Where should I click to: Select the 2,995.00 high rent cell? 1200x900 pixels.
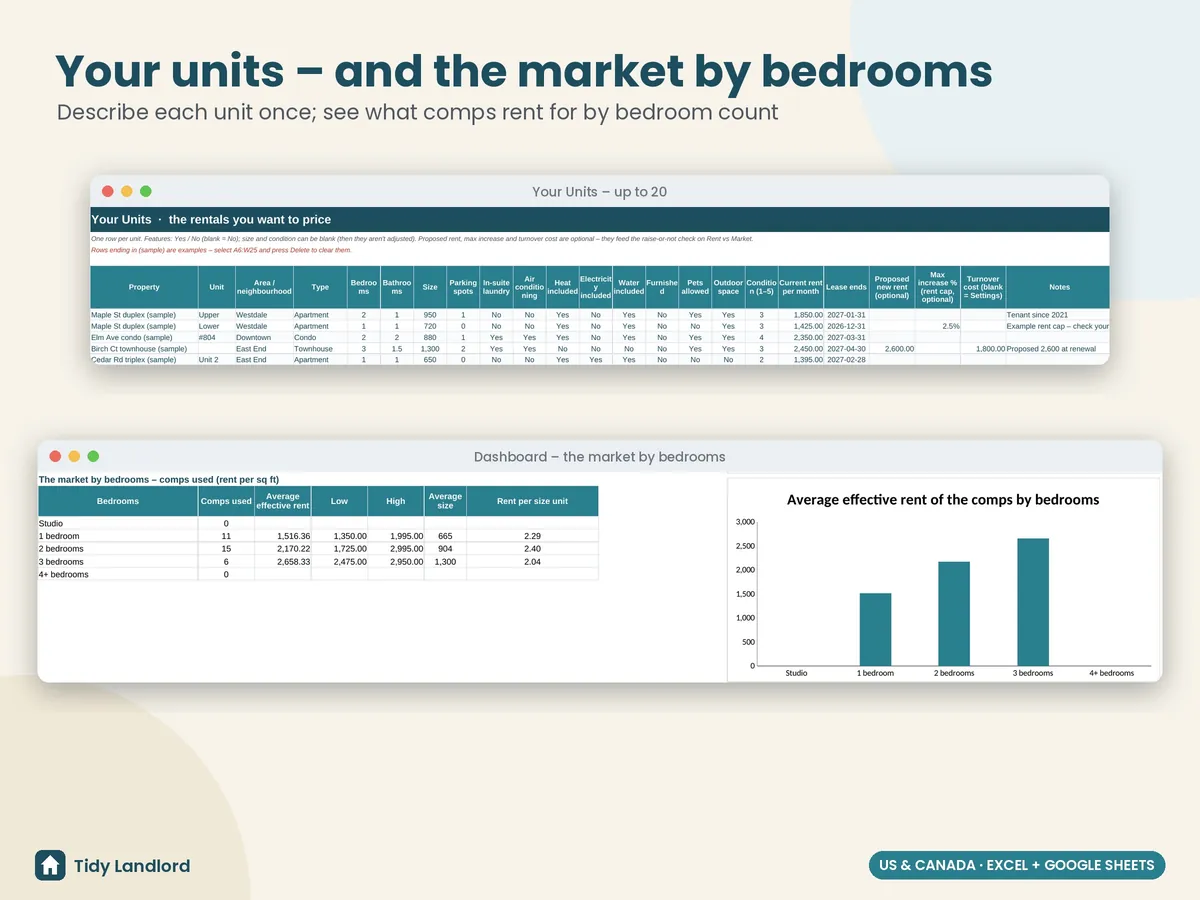coord(396,549)
